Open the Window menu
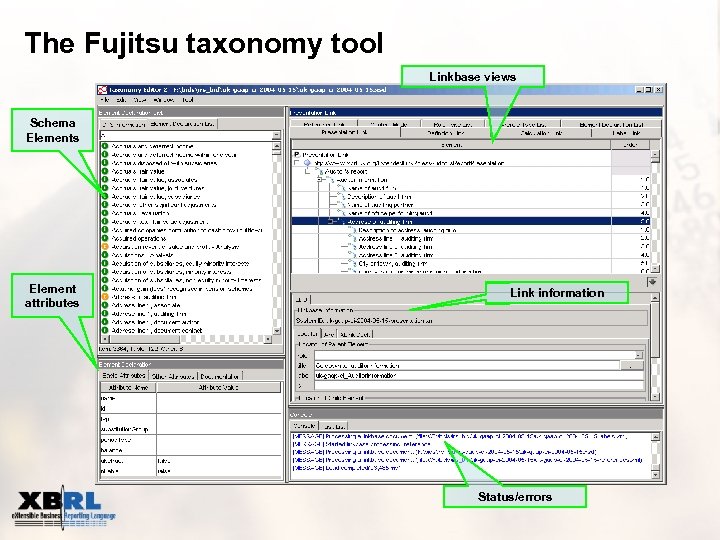This screenshot has height=540, width=720. [163, 100]
